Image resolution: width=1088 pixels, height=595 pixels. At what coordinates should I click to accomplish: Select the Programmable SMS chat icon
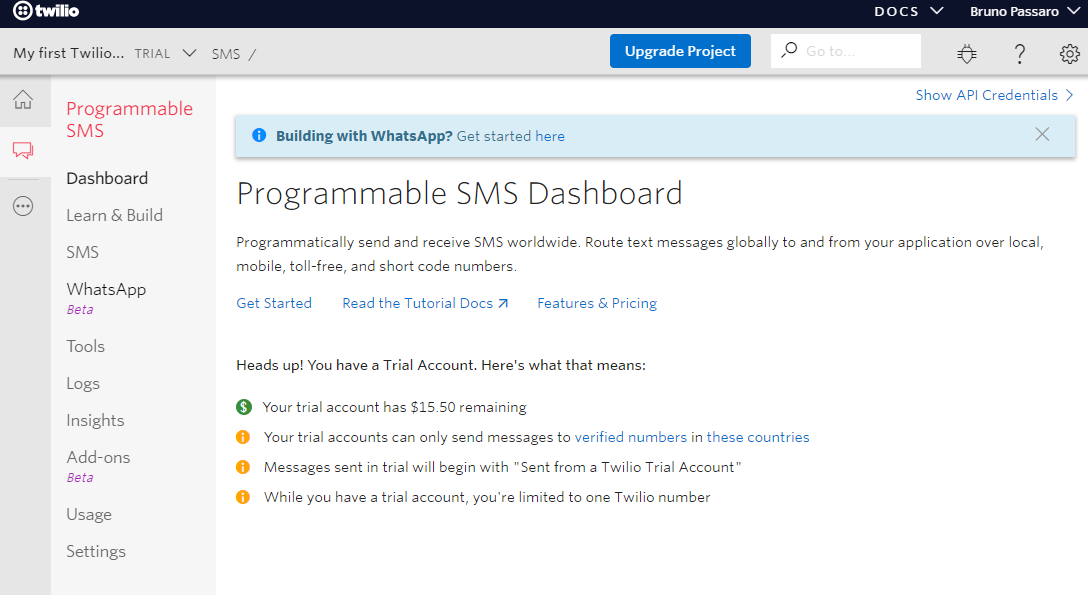click(23, 150)
